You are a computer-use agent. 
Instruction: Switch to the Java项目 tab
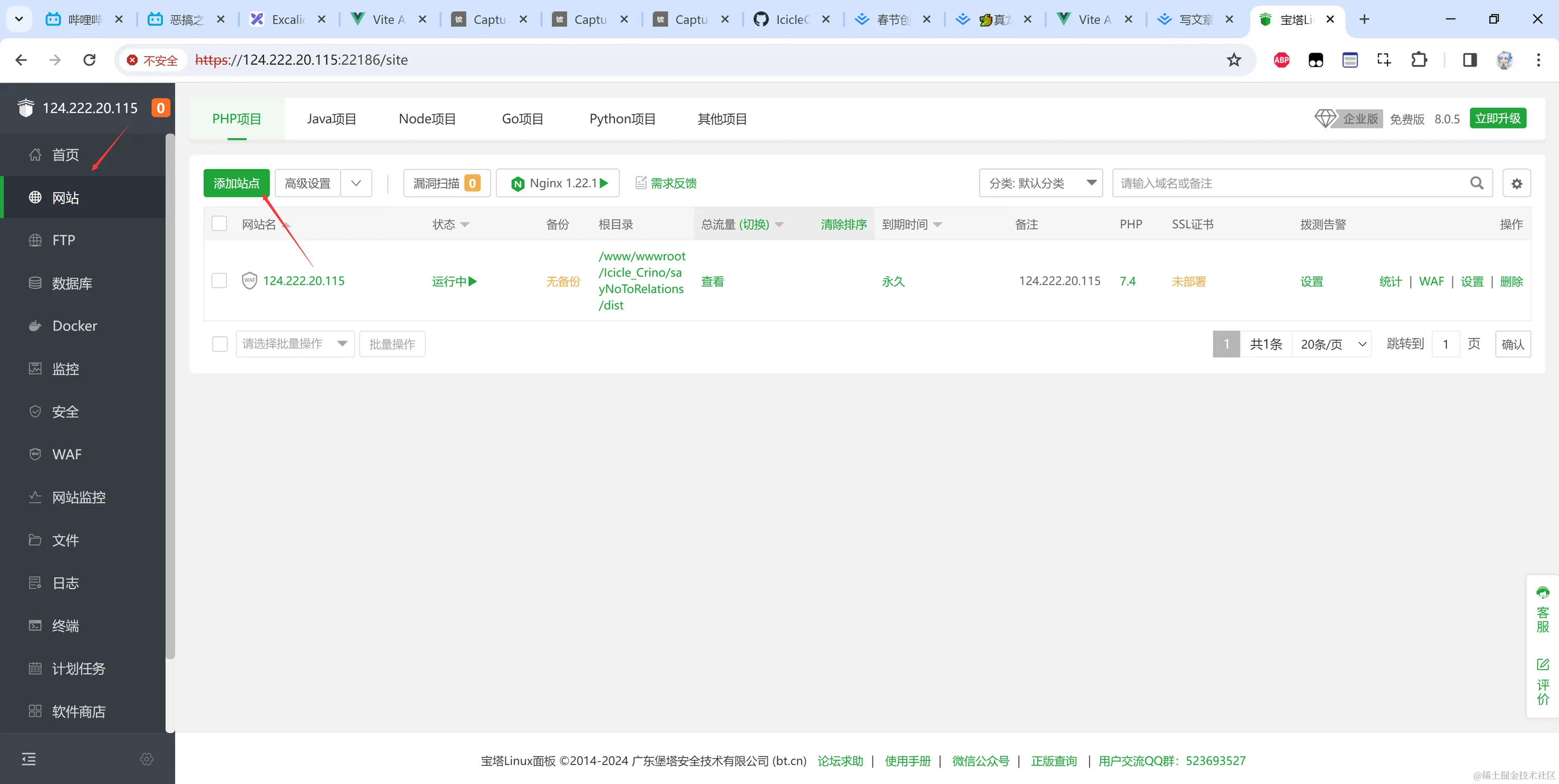[331, 119]
